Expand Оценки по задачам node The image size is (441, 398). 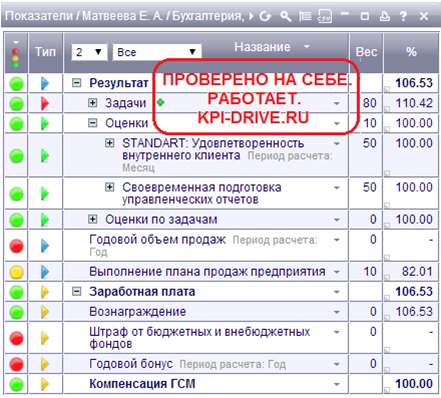point(93,219)
